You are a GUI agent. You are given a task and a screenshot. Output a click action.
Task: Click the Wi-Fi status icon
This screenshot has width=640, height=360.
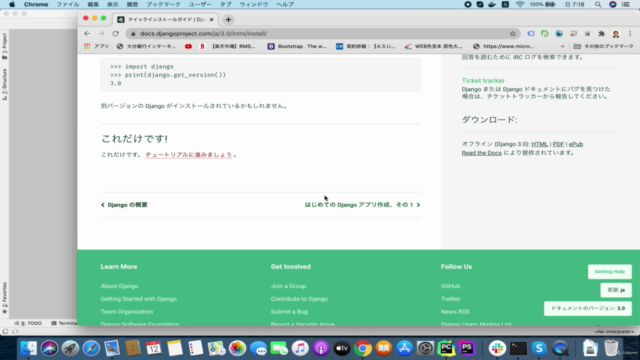[520, 4]
